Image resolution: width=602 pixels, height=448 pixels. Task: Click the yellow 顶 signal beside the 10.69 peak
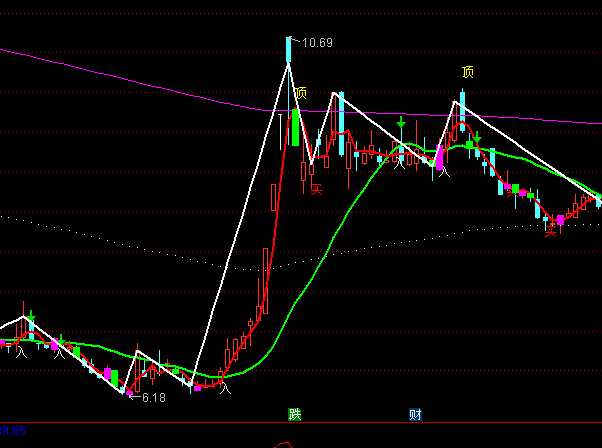click(x=301, y=93)
